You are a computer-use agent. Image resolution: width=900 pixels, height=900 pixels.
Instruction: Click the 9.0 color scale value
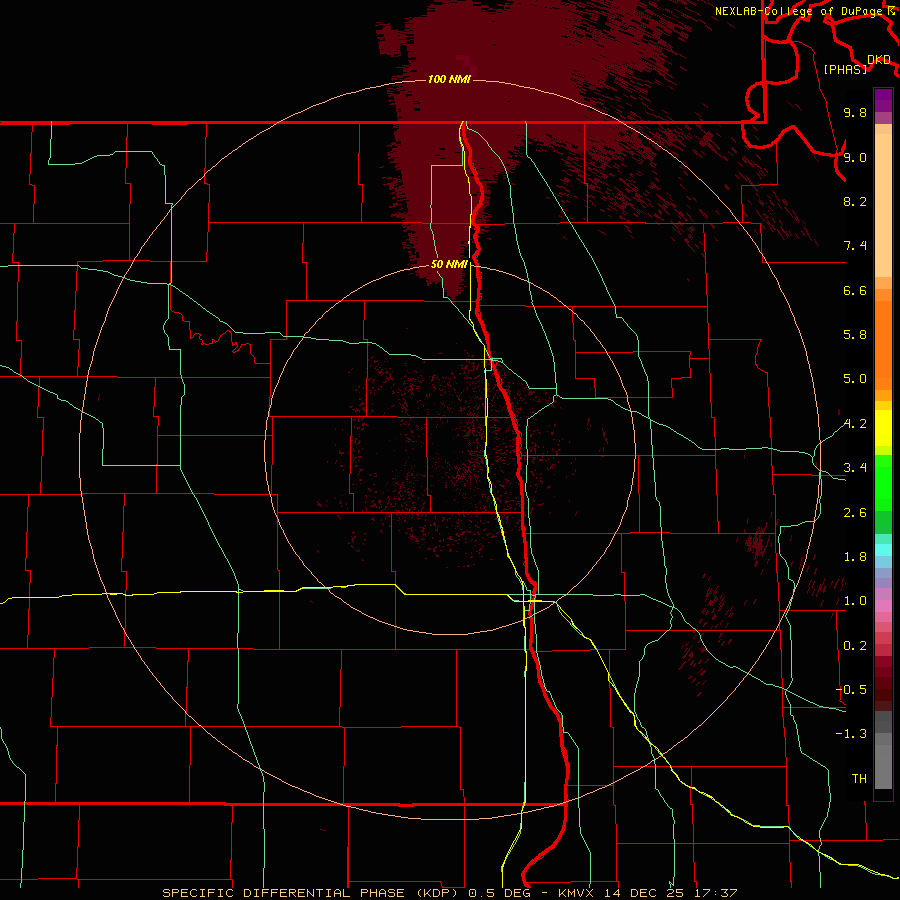tap(855, 157)
